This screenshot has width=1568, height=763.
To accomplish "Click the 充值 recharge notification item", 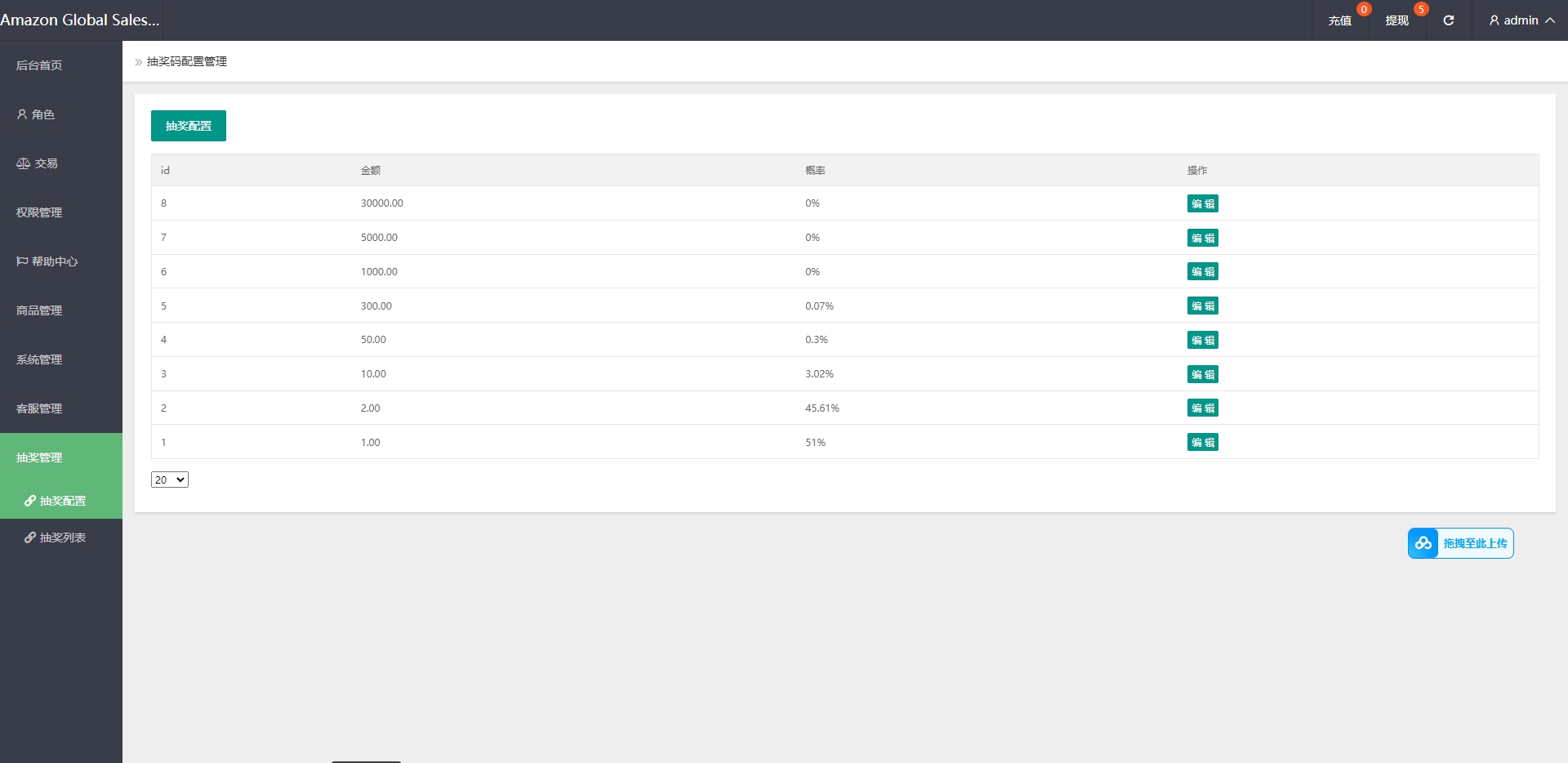I will pyautogui.click(x=1339, y=20).
